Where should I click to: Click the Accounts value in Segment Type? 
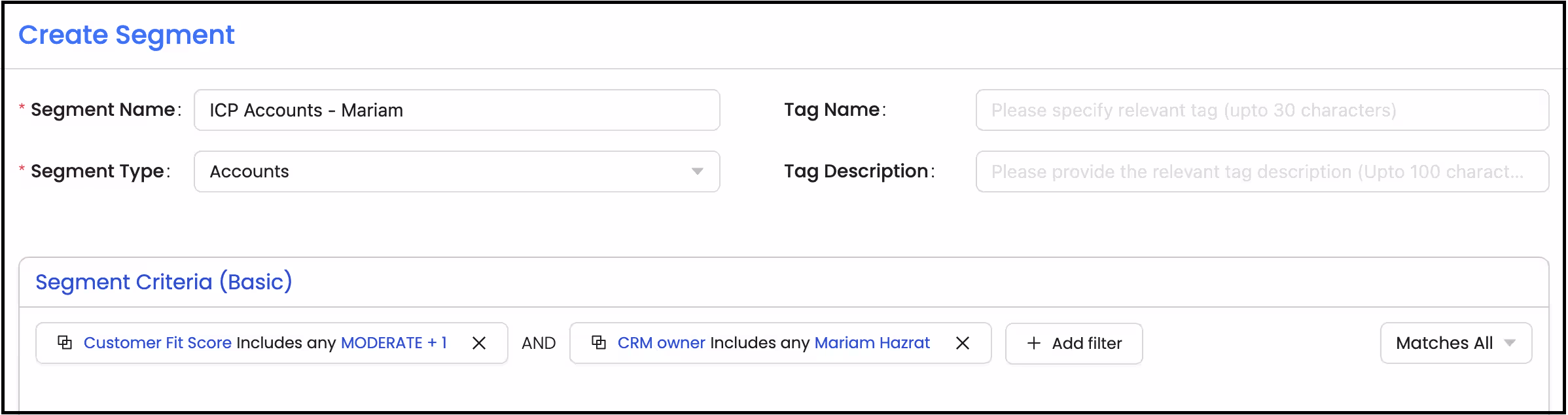click(x=249, y=171)
